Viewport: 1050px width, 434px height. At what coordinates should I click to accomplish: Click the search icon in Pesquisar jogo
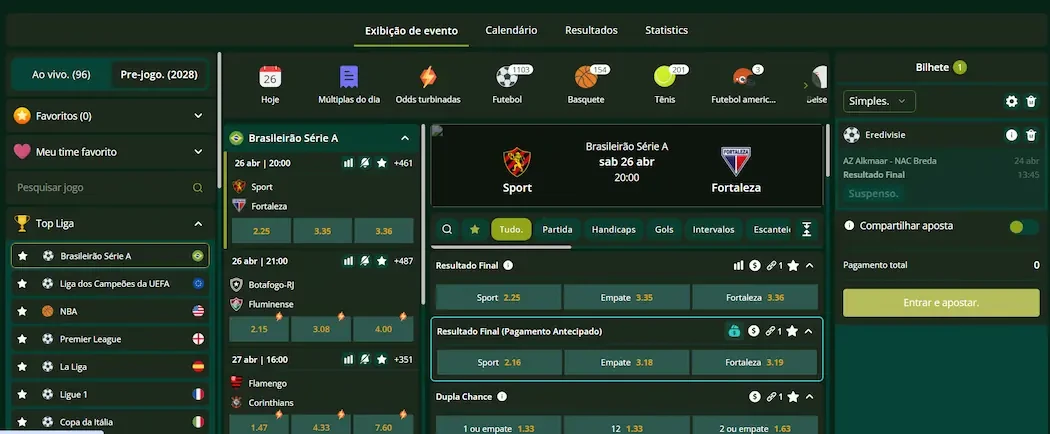198,188
